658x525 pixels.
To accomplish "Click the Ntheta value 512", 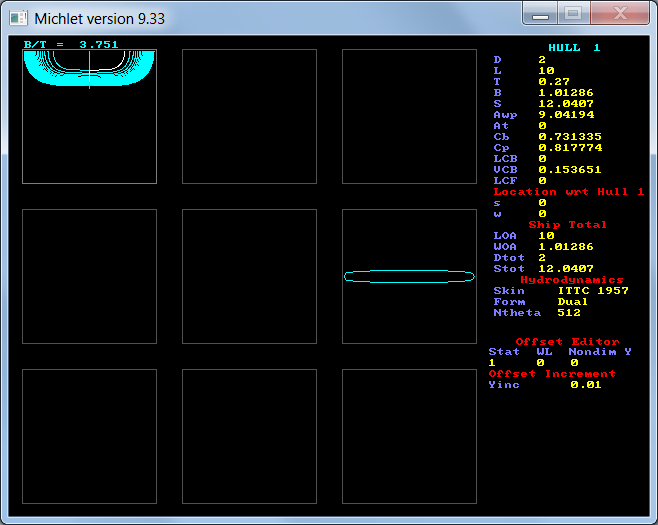I will pyautogui.click(x=570, y=313).
